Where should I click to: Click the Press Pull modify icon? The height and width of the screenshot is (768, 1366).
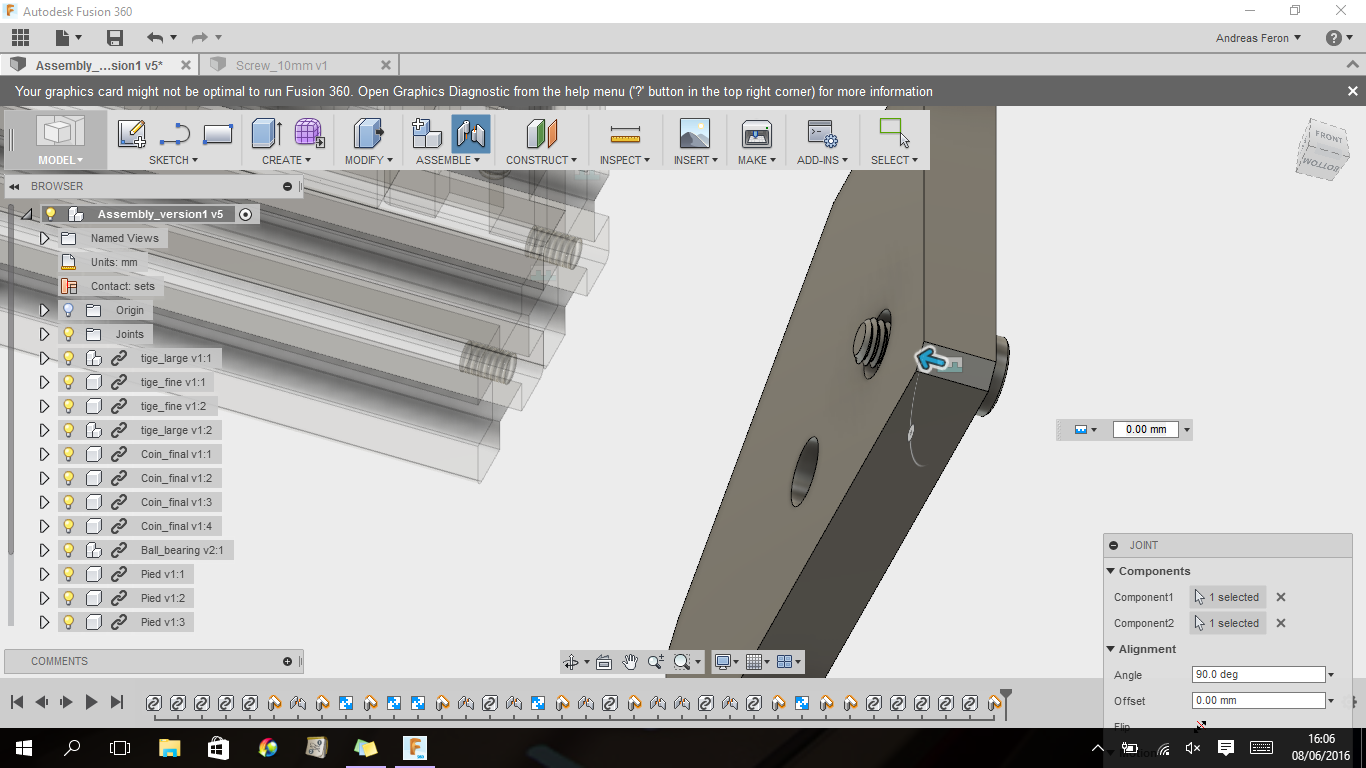[369, 134]
